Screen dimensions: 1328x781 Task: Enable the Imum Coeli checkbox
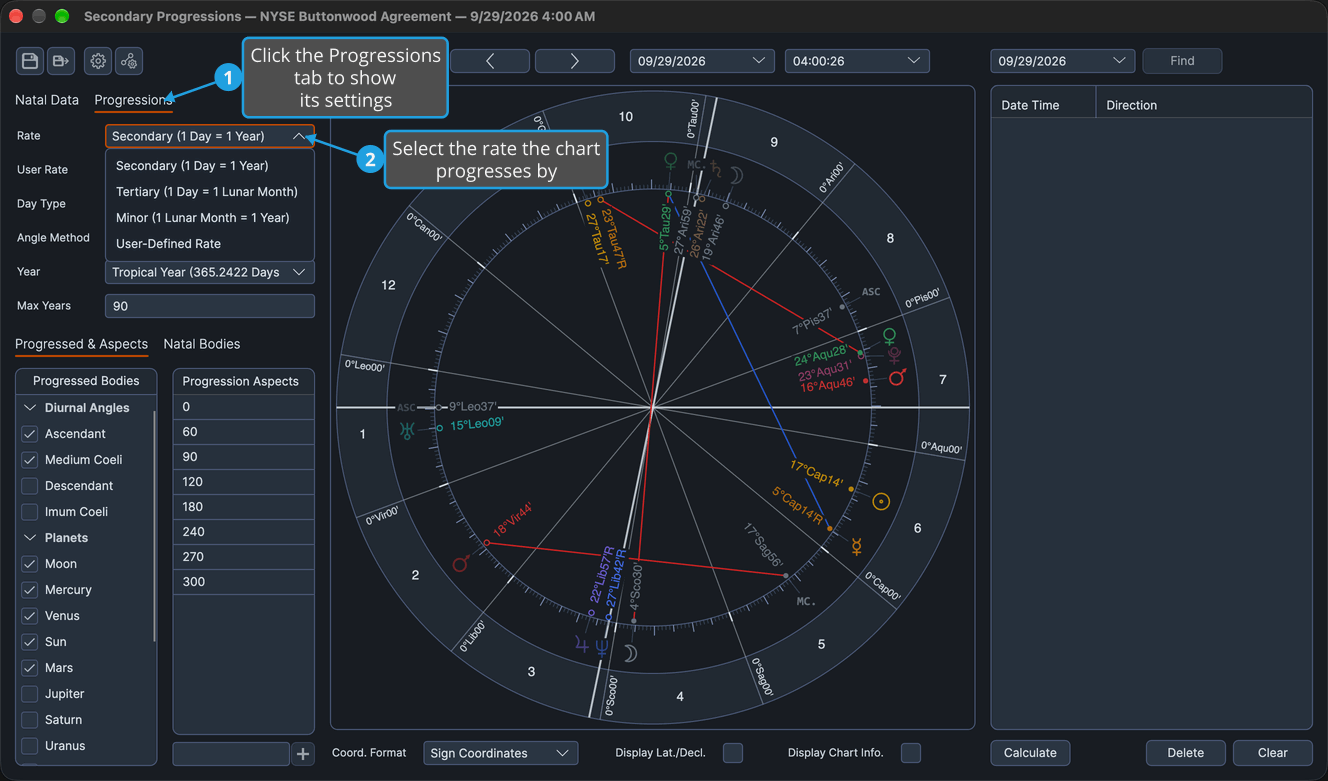click(x=30, y=512)
